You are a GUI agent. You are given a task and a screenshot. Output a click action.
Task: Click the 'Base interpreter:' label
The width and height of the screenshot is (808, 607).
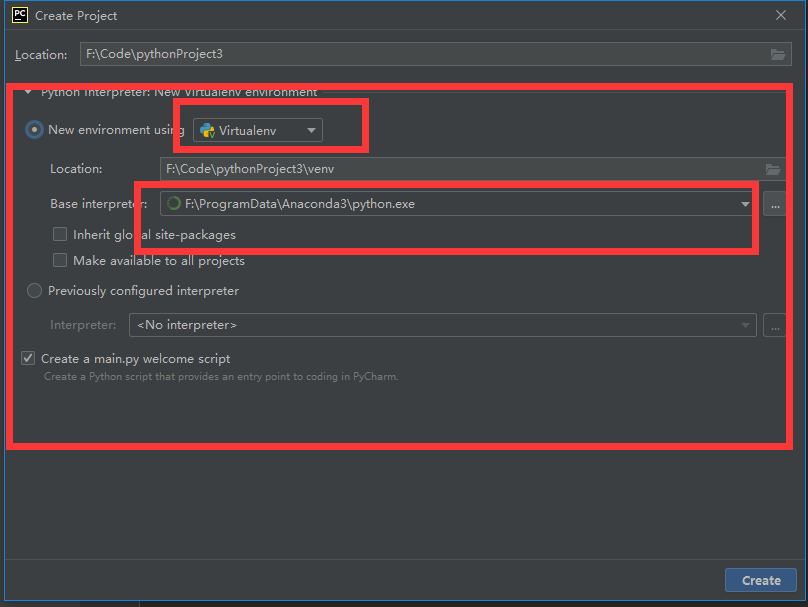98,204
